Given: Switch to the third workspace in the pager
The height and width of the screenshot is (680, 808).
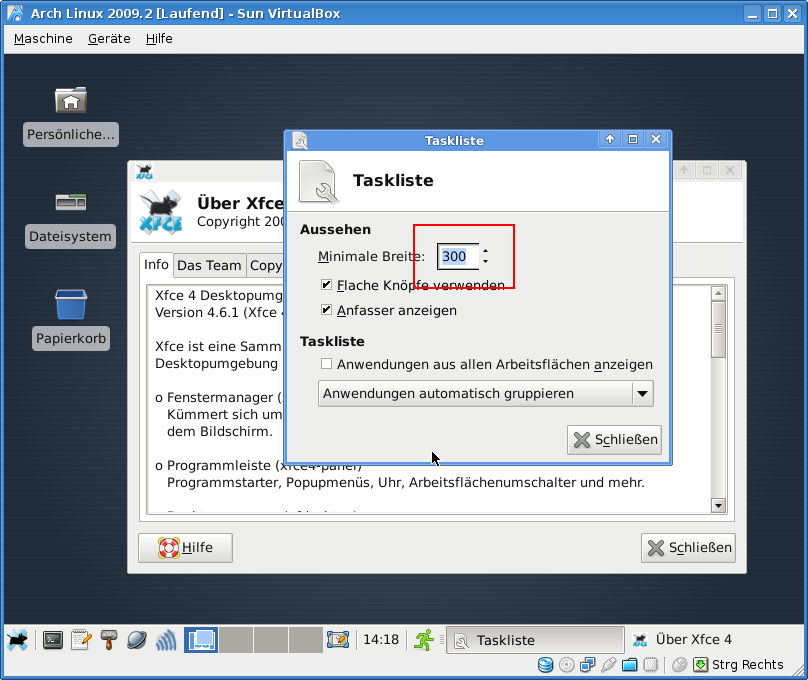Looking at the screenshot, I should [271, 640].
